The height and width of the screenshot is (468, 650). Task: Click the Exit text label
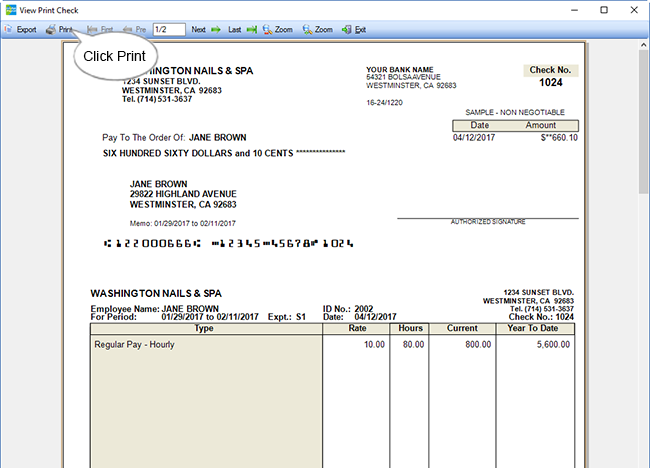[x=360, y=30]
